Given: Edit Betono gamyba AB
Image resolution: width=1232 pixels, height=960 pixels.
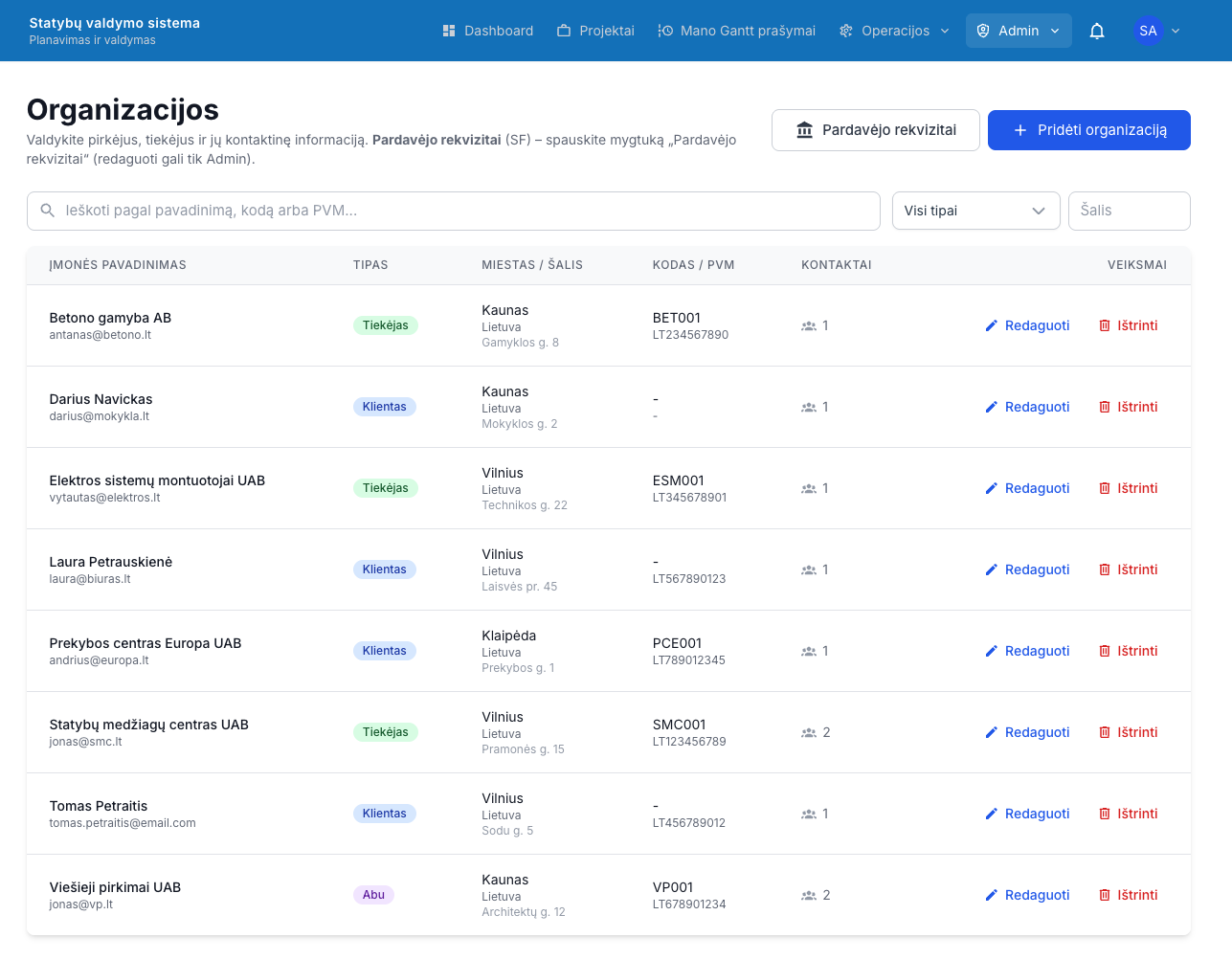Looking at the screenshot, I should point(1027,325).
